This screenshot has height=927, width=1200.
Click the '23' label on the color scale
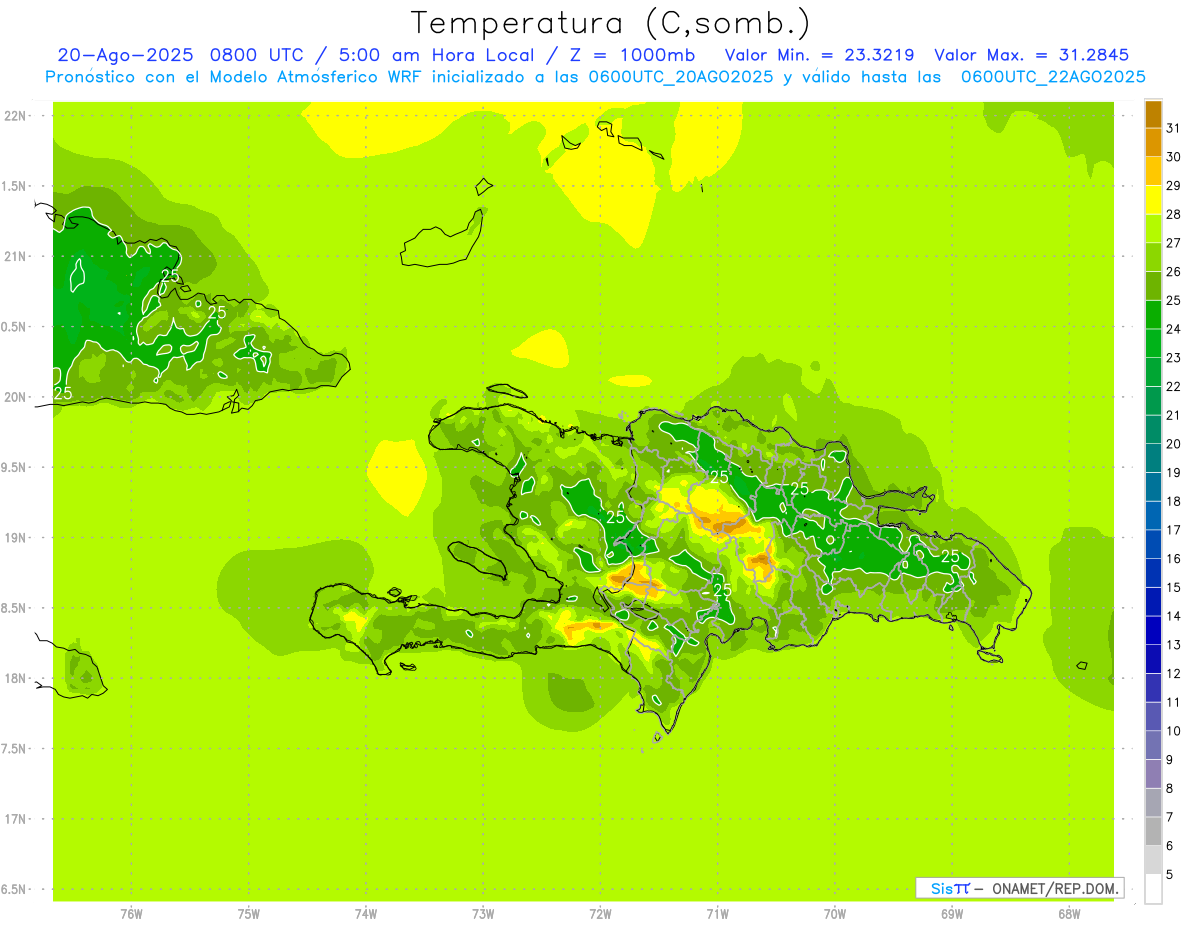coord(1174,358)
